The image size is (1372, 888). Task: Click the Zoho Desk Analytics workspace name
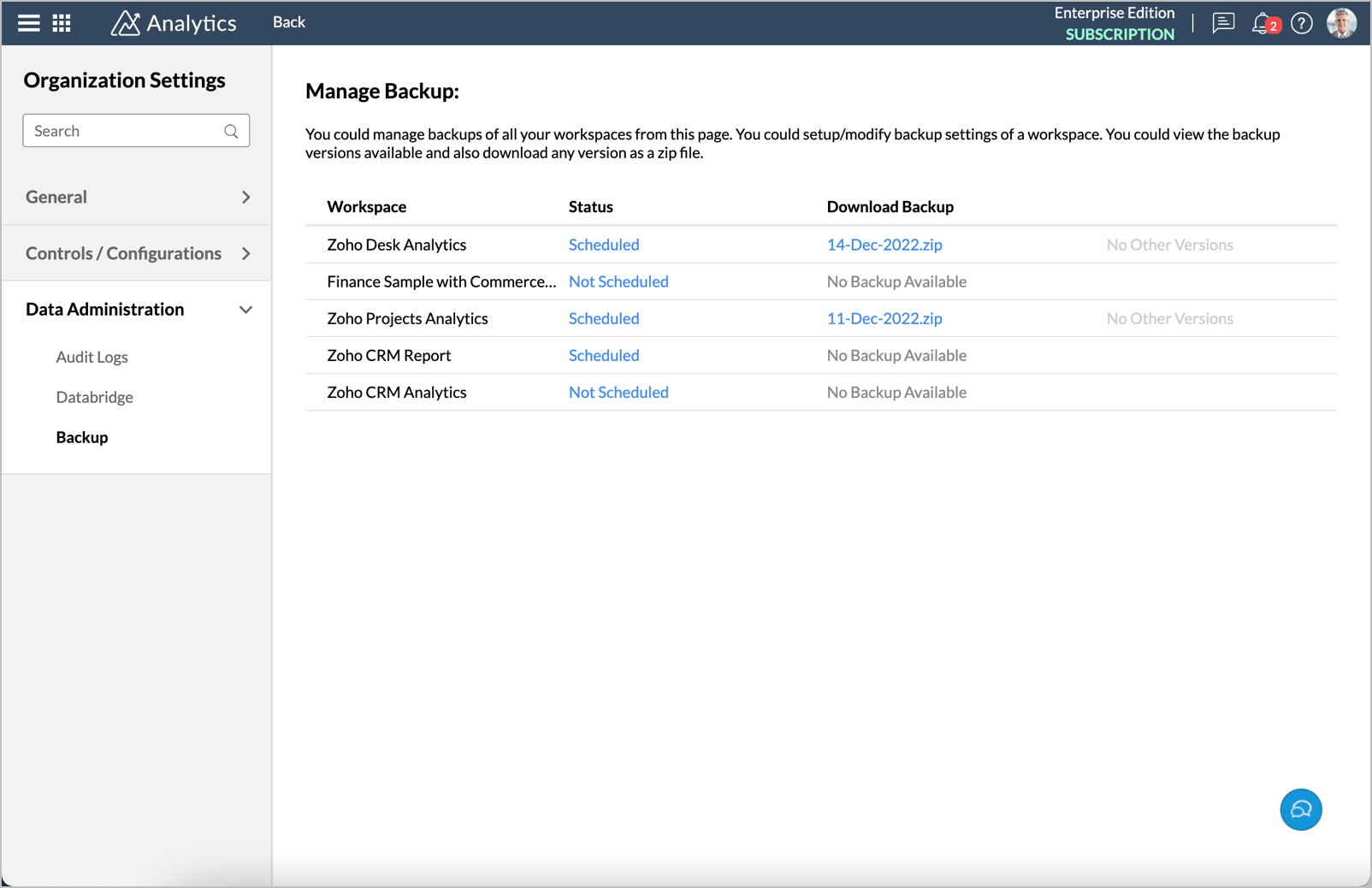397,245
